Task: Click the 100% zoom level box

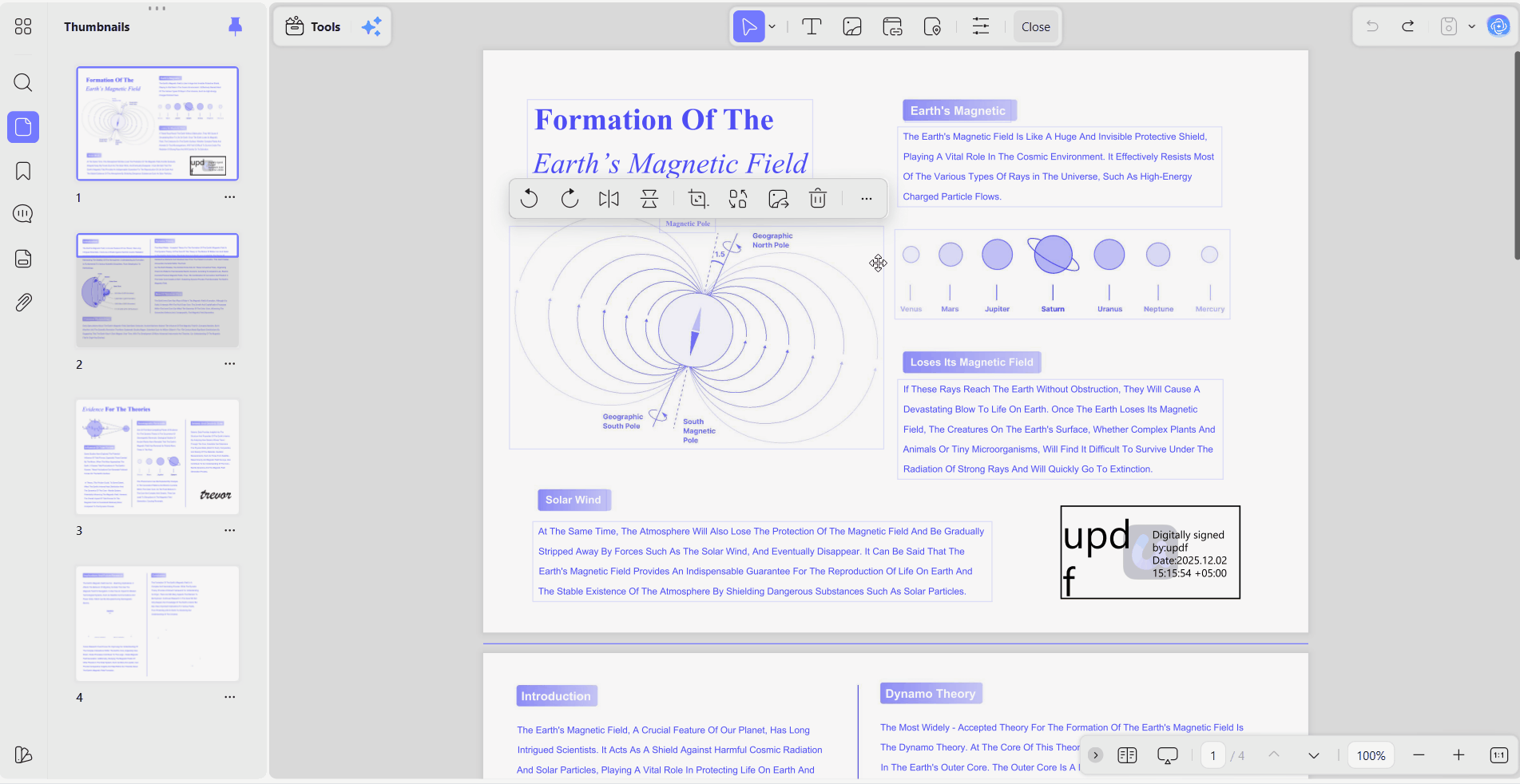Action: point(1371,755)
